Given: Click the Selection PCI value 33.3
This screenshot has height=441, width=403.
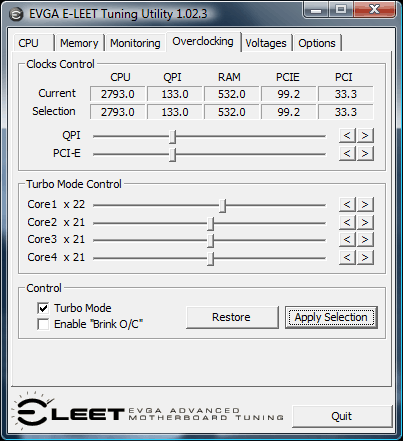Looking at the screenshot, I should pyautogui.click(x=346, y=112).
